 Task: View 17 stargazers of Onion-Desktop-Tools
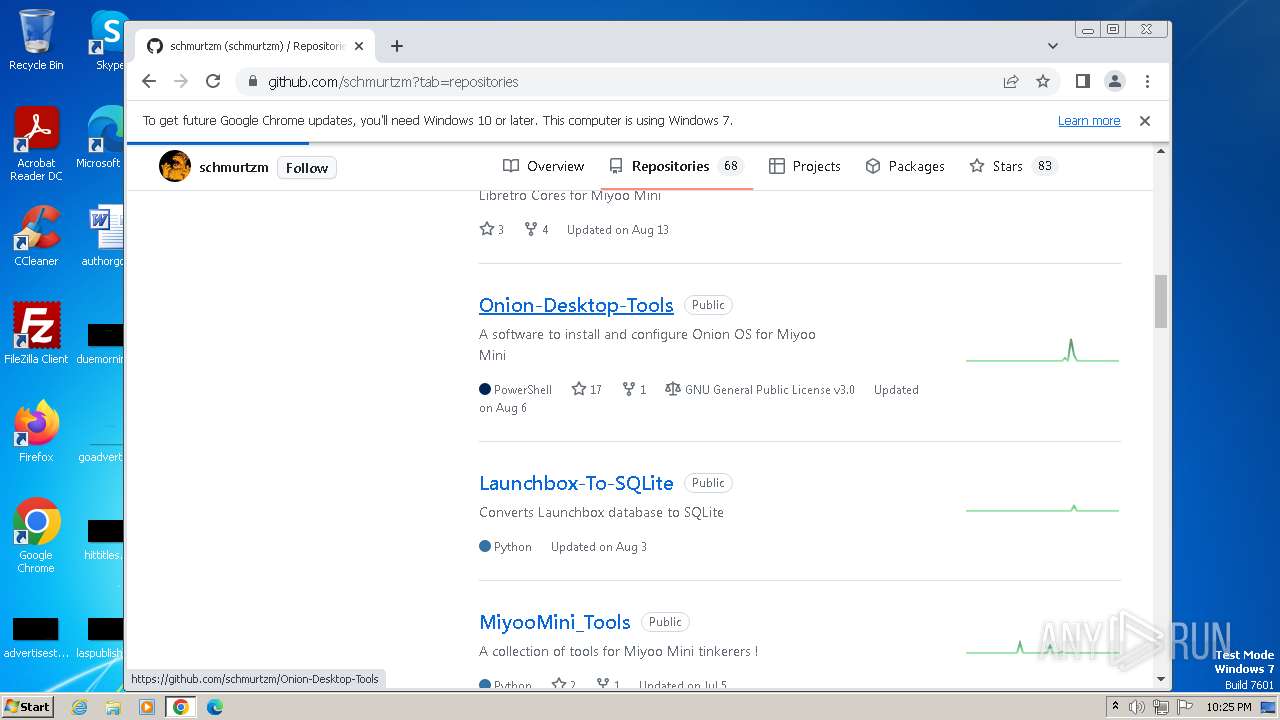click(587, 389)
